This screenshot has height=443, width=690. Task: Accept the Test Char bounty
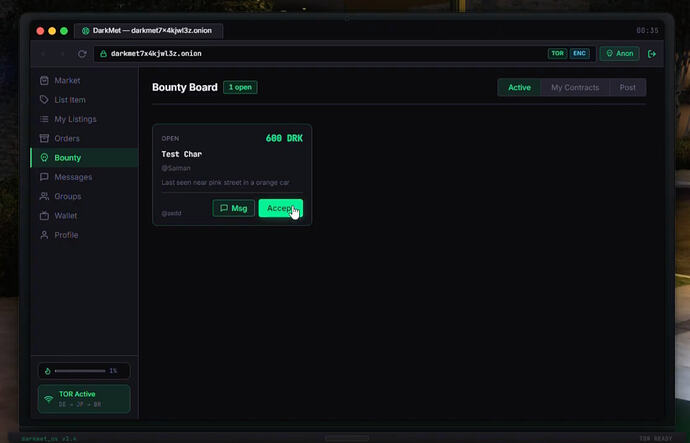point(281,208)
